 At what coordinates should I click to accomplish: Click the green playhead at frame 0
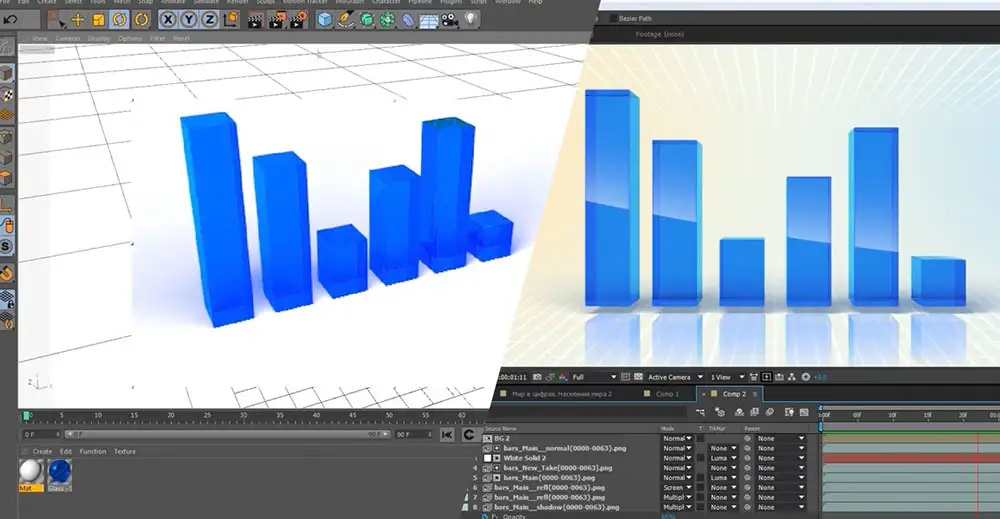click(x=27, y=416)
